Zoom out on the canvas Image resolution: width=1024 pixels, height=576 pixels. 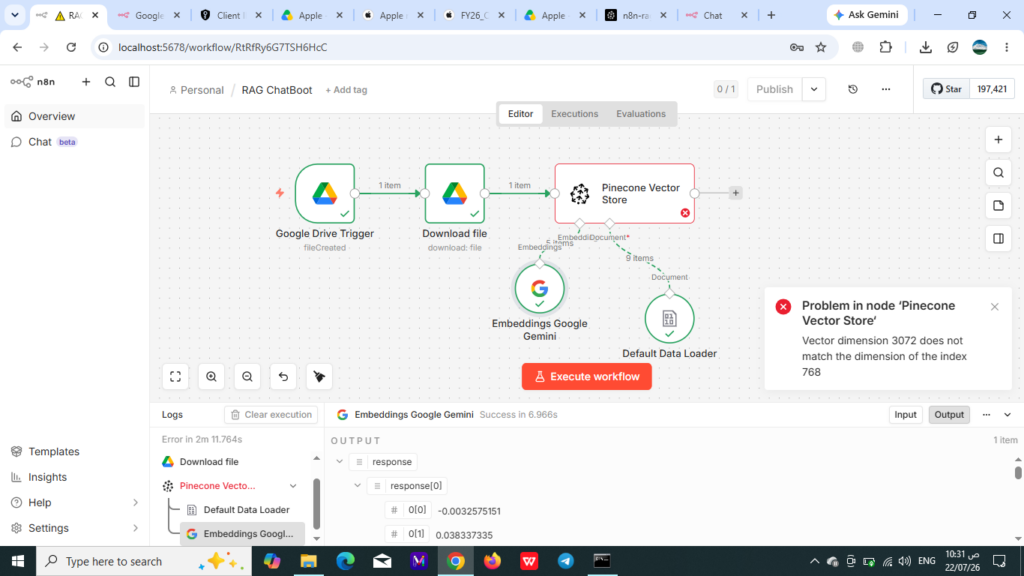coord(247,377)
